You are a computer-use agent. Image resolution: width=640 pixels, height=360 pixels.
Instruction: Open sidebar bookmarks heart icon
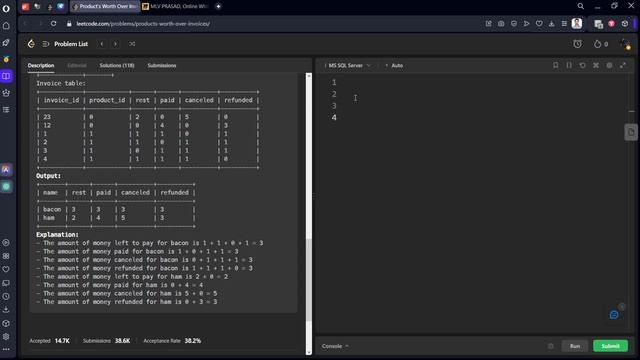pos(6,269)
